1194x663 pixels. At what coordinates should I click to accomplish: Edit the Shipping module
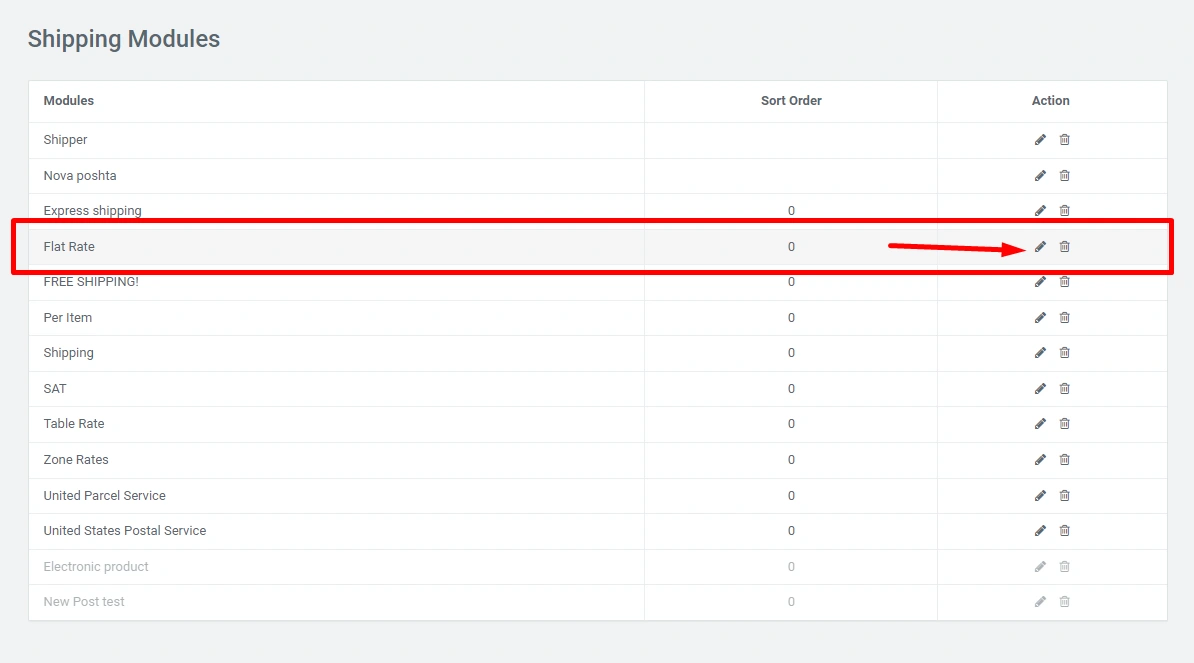[x=1040, y=353]
